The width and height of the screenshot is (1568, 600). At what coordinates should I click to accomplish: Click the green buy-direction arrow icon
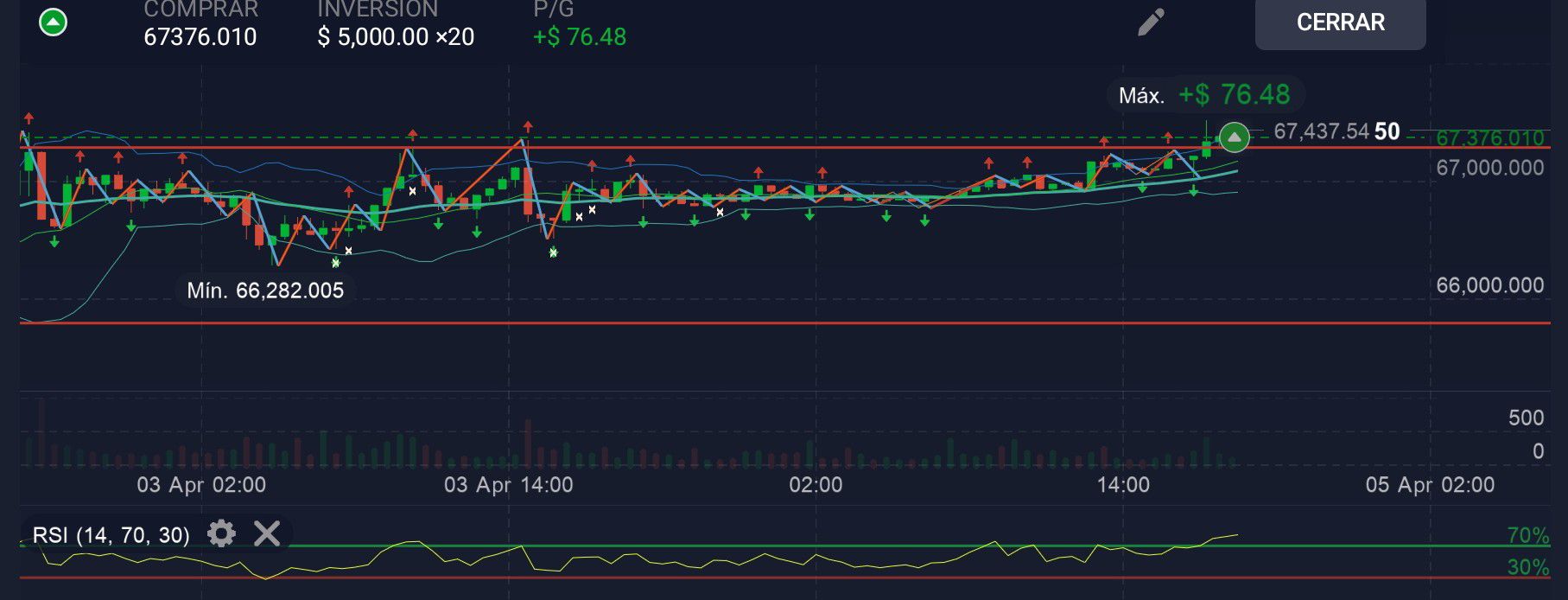tap(54, 22)
